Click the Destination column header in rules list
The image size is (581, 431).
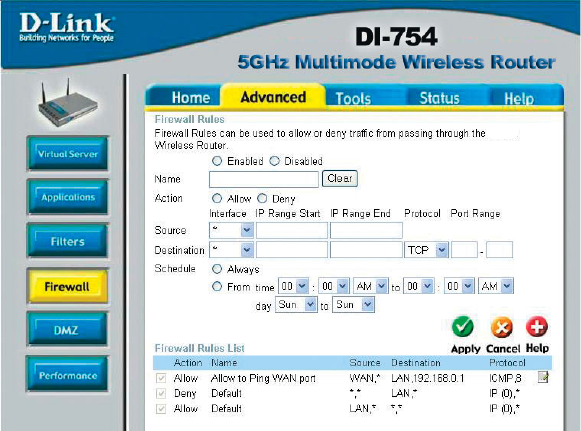[x=416, y=362]
